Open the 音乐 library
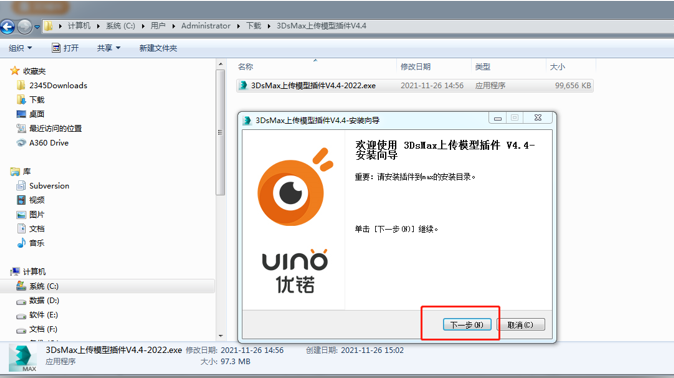The image size is (674, 378). point(31,243)
